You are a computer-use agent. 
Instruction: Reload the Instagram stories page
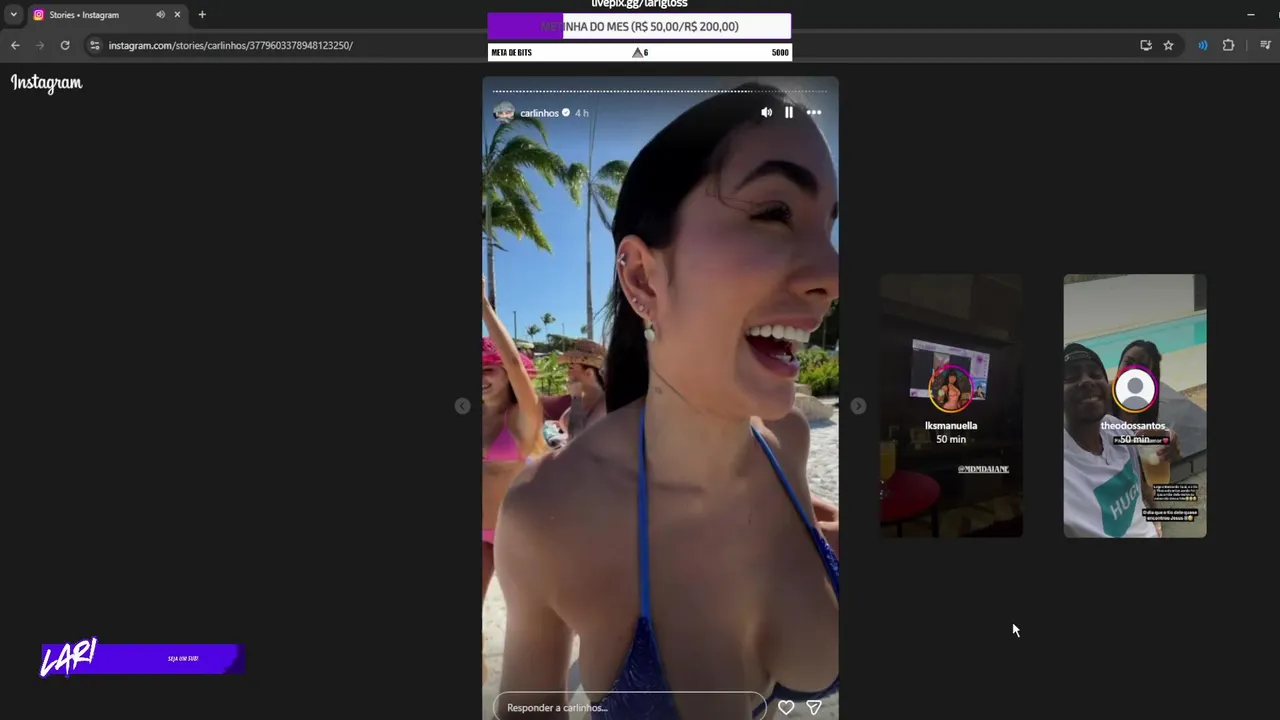pyautogui.click(x=65, y=45)
